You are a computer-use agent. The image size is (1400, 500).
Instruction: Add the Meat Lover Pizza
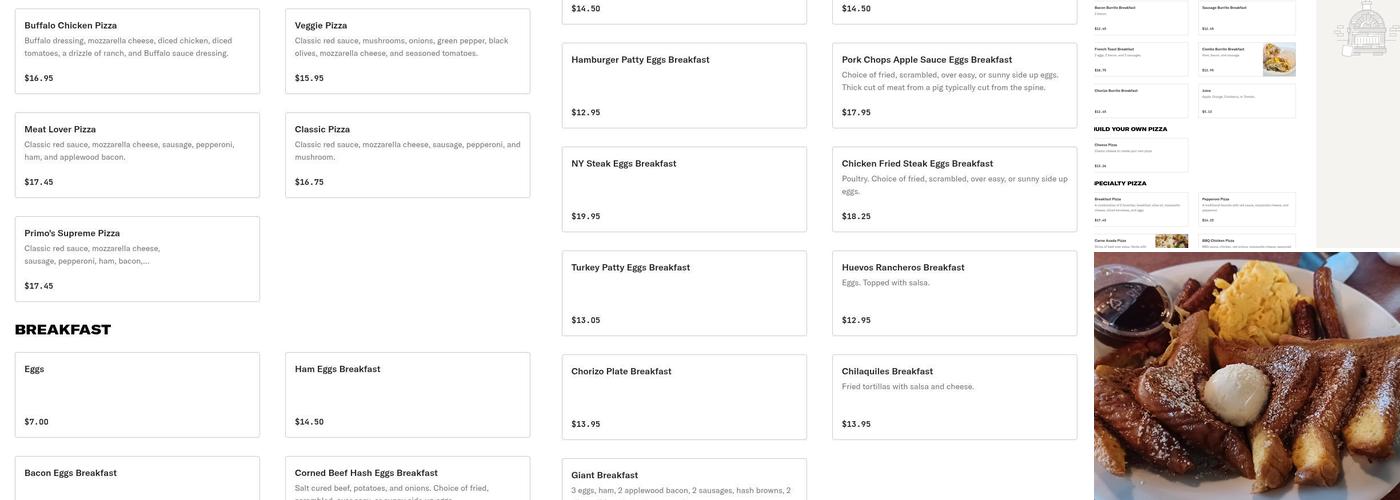[x=137, y=155]
